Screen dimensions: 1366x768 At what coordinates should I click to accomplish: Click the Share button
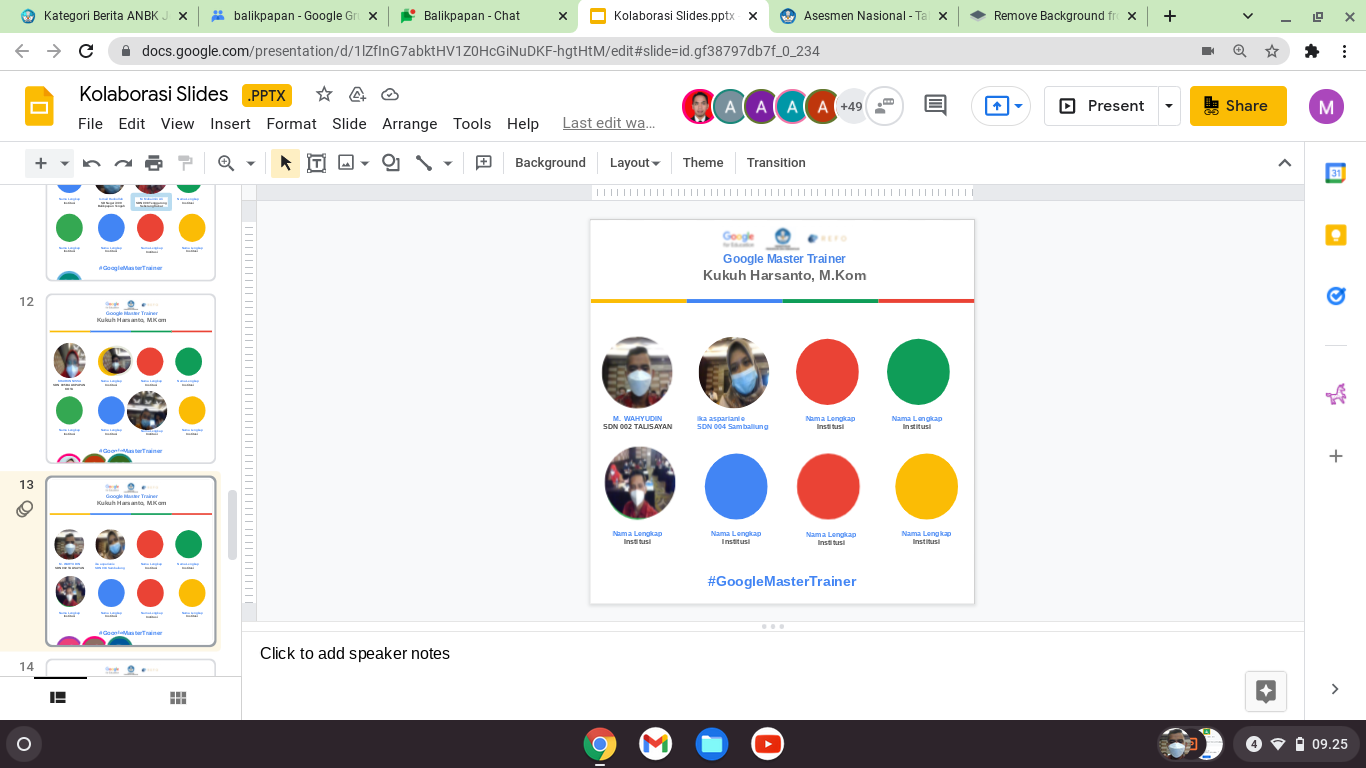[1237, 106]
